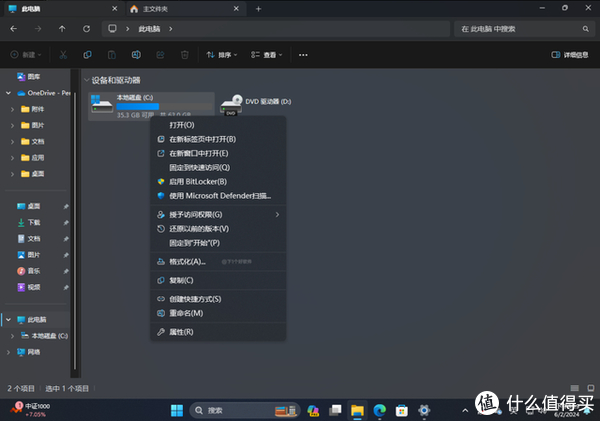Screen dimensions: 600x421
Task: Choose 打开(O) from context menu
Action: pyautogui.click(x=218, y=125)
